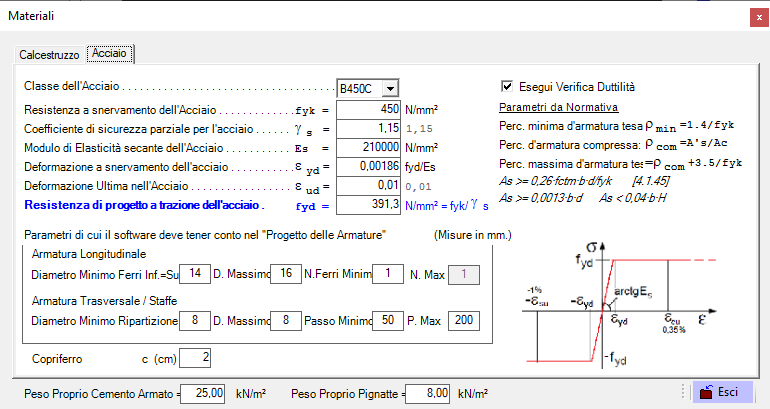Click the 'N/mm² = fyk/γs' formula note

(447, 206)
